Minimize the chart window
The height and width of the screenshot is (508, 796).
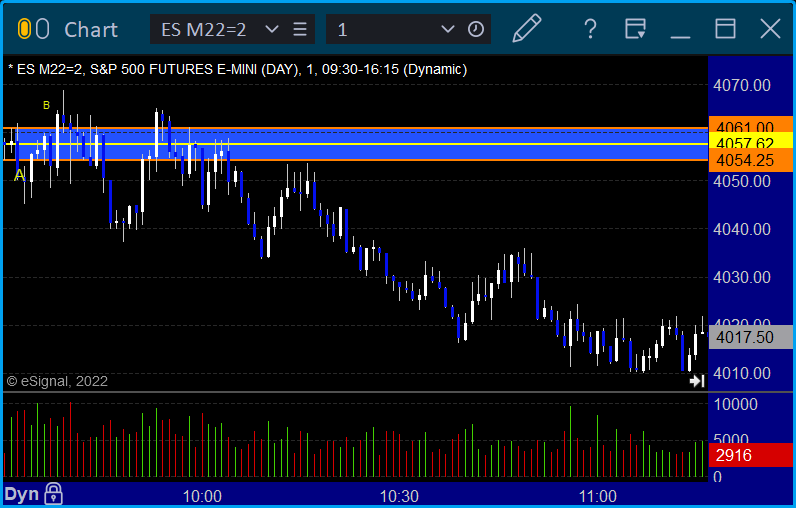tap(680, 37)
